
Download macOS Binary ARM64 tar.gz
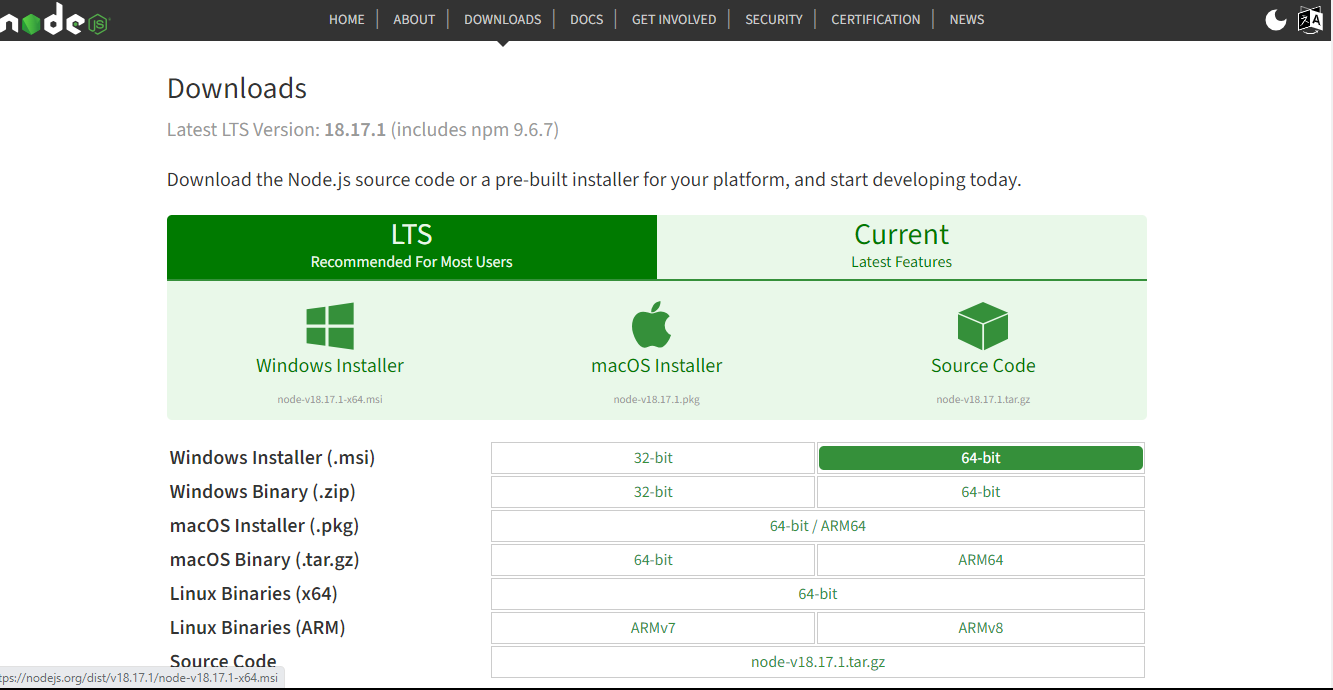click(x=981, y=560)
